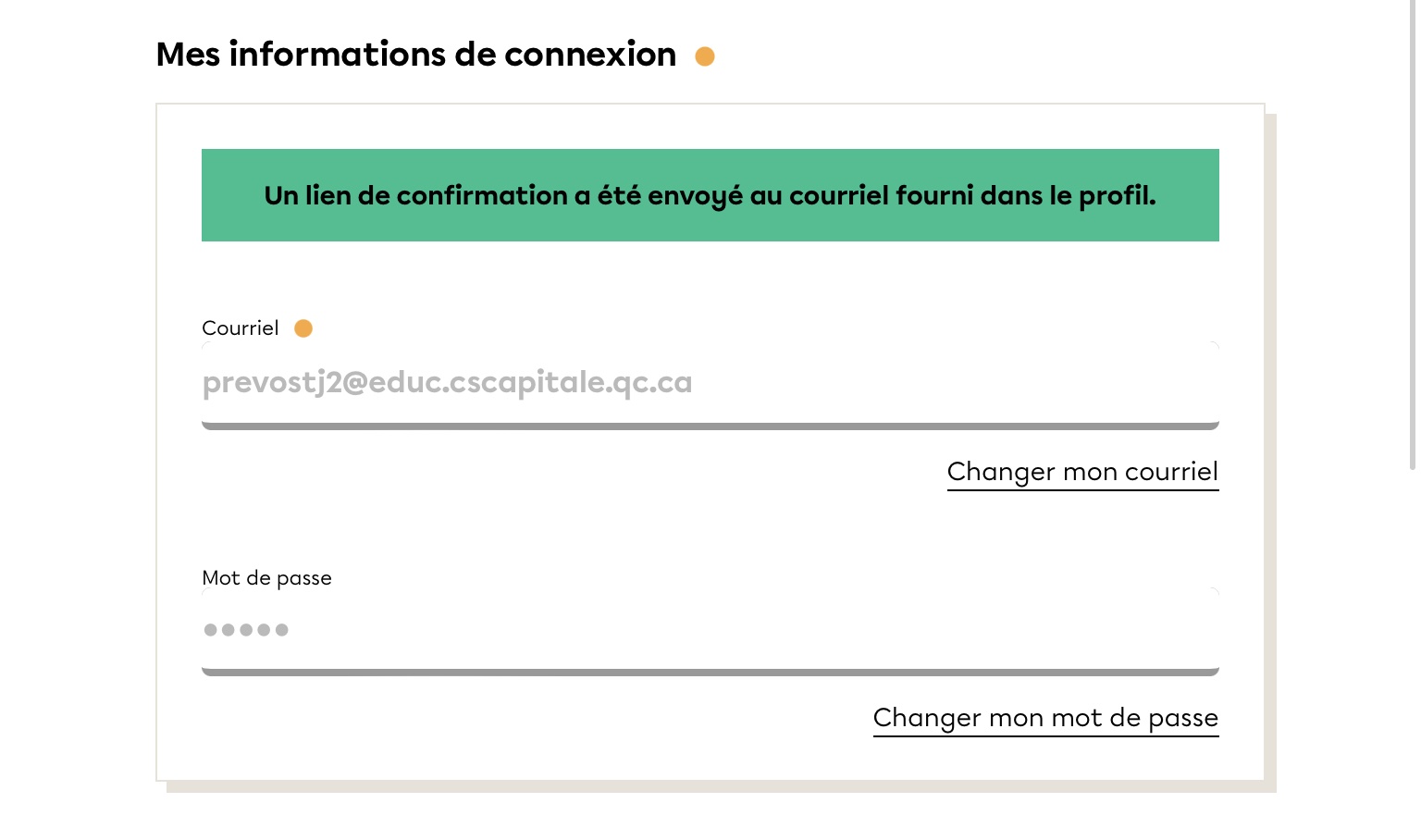Viewport: 1421px width, 840px height.
Task: Click the gray underline below the email field
Action: pyautogui.click(x=710, y=426)
